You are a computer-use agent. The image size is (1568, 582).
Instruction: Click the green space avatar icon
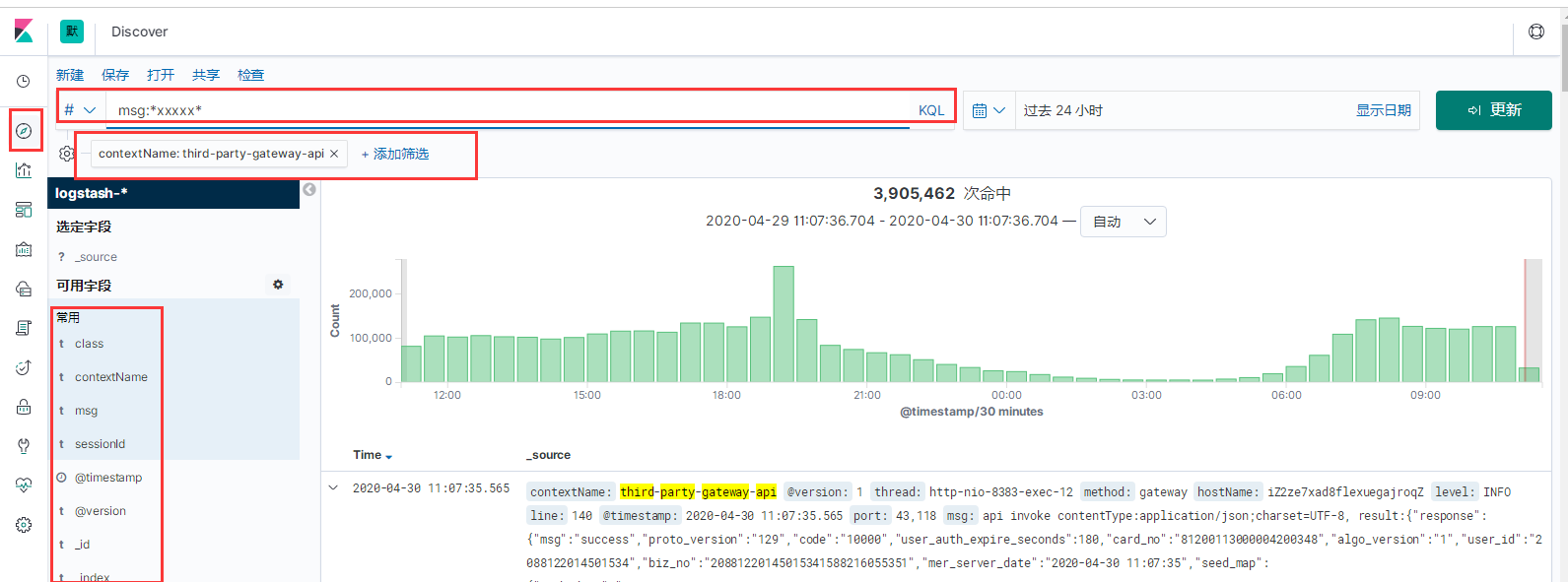pos(72,32)
